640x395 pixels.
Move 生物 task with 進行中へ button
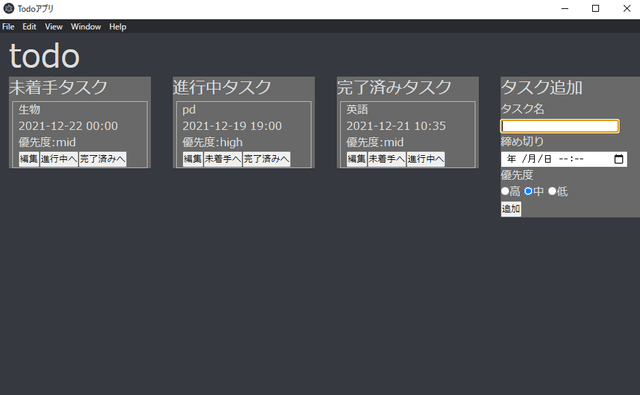click(59, 159)
